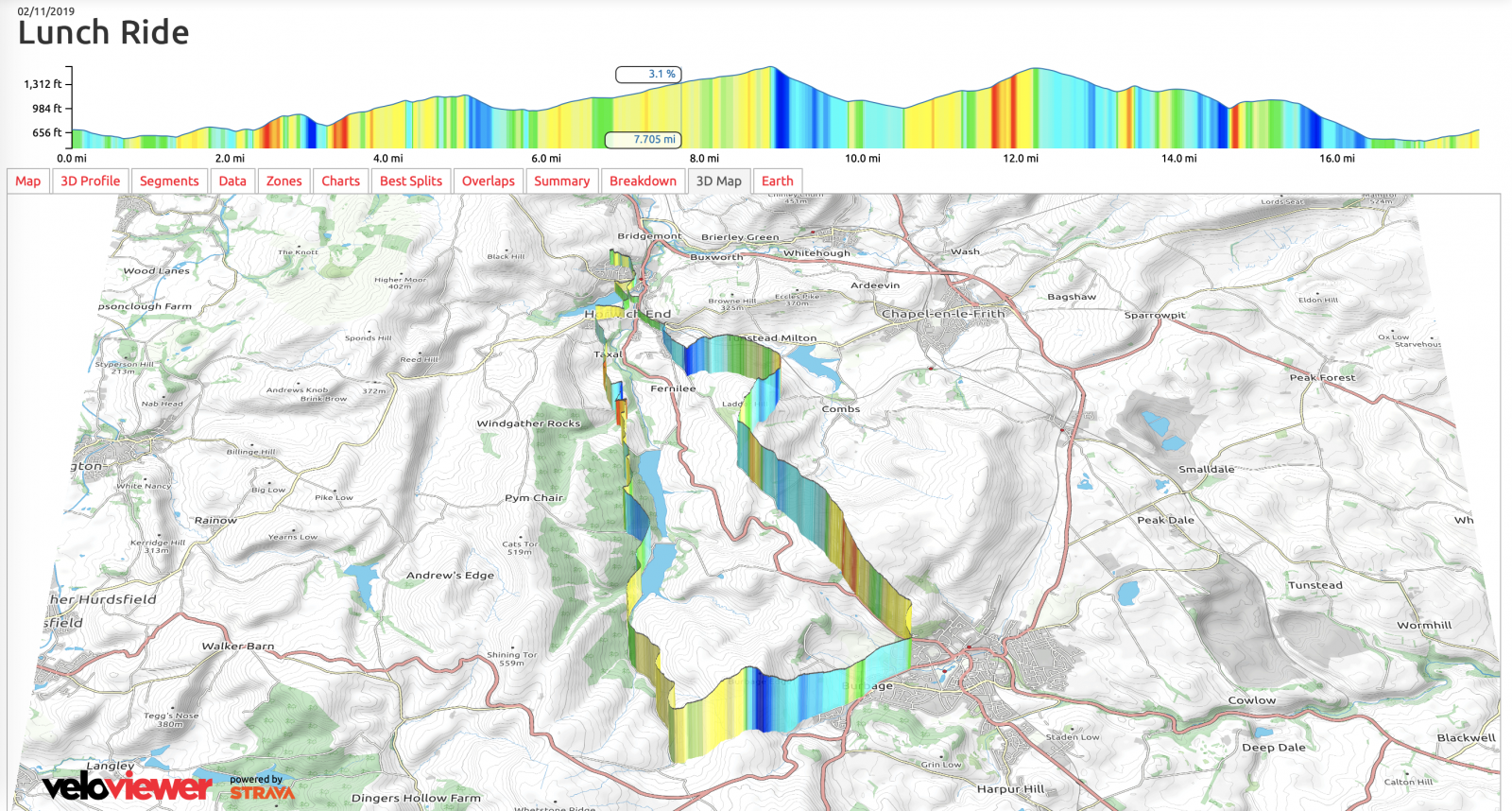1512x811 pixels.
Task: Click the 4.0 mi distance axis label
Action: [x=388, y=159]
